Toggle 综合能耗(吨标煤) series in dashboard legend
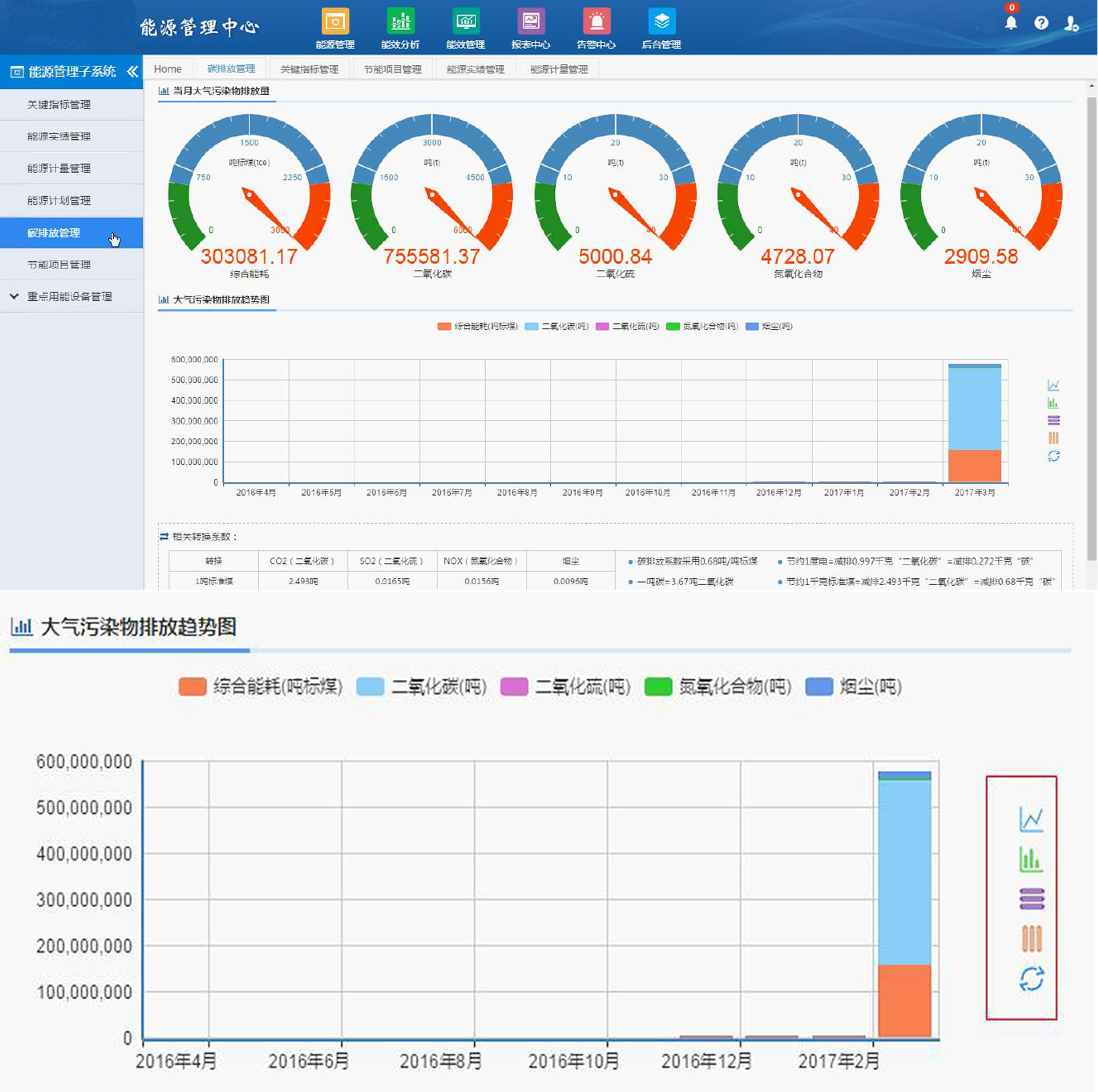1098x1092 pixels. tap(477, 326)
